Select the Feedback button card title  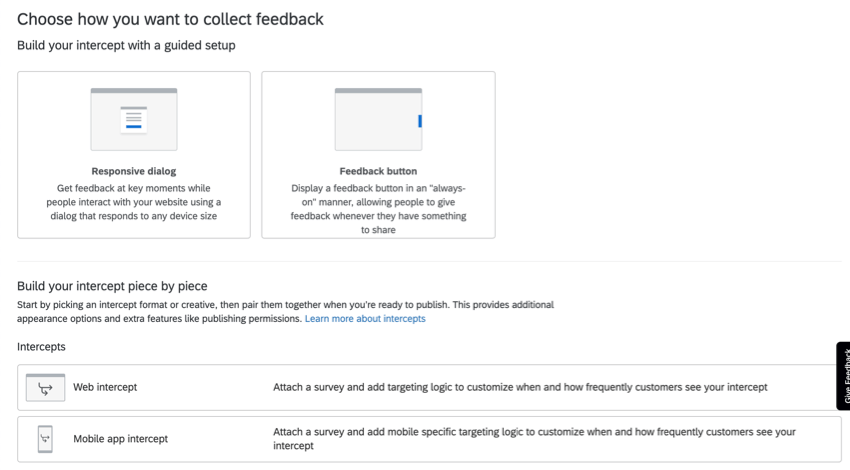(x=378, y=171)
